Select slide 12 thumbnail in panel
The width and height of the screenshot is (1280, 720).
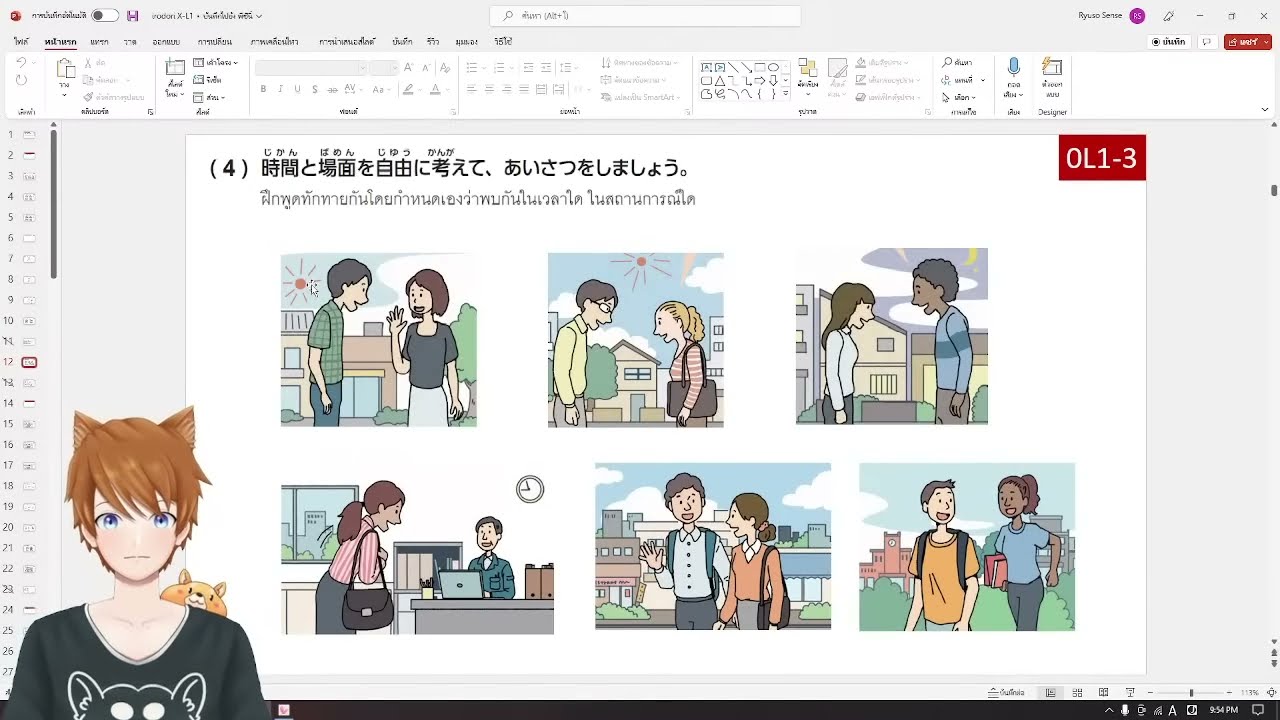[29, 362]
